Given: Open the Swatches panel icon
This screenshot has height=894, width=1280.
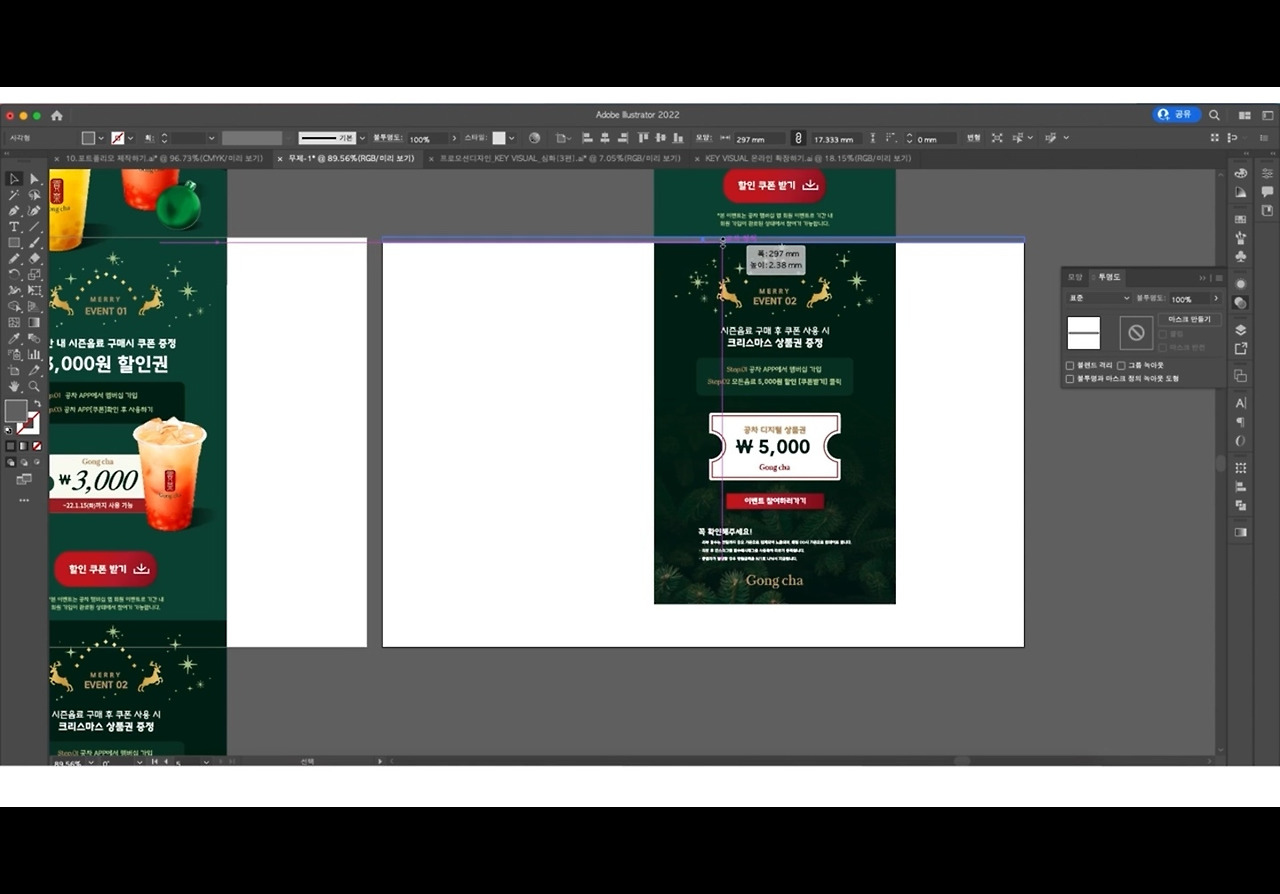Looking at the screenshot, I should 1241,219.
